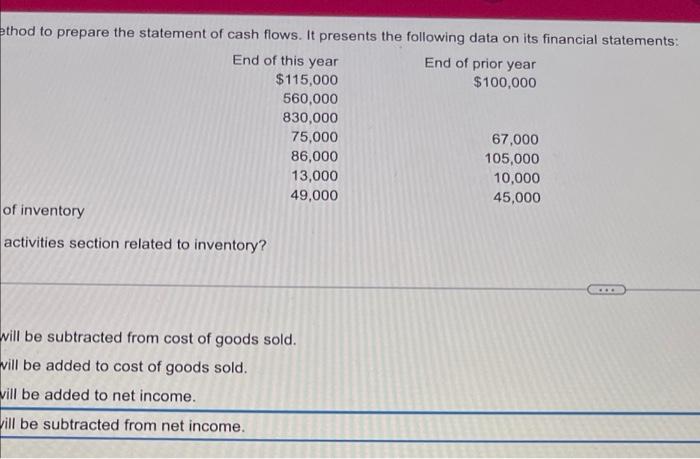This screenshot has width=700, height=459.
Task: Click the 75,000 value in this year column
Action: coord(314,137)
